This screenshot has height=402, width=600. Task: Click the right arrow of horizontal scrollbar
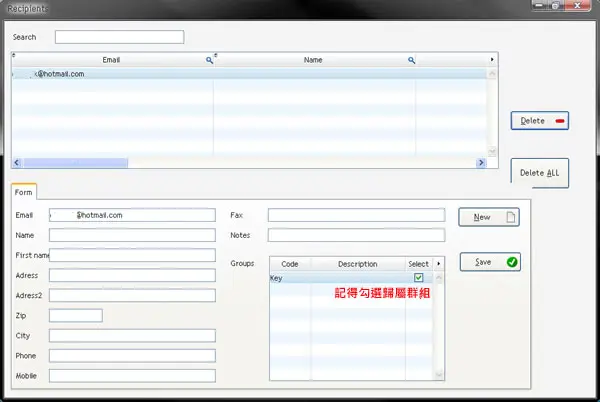coord(481,163)
